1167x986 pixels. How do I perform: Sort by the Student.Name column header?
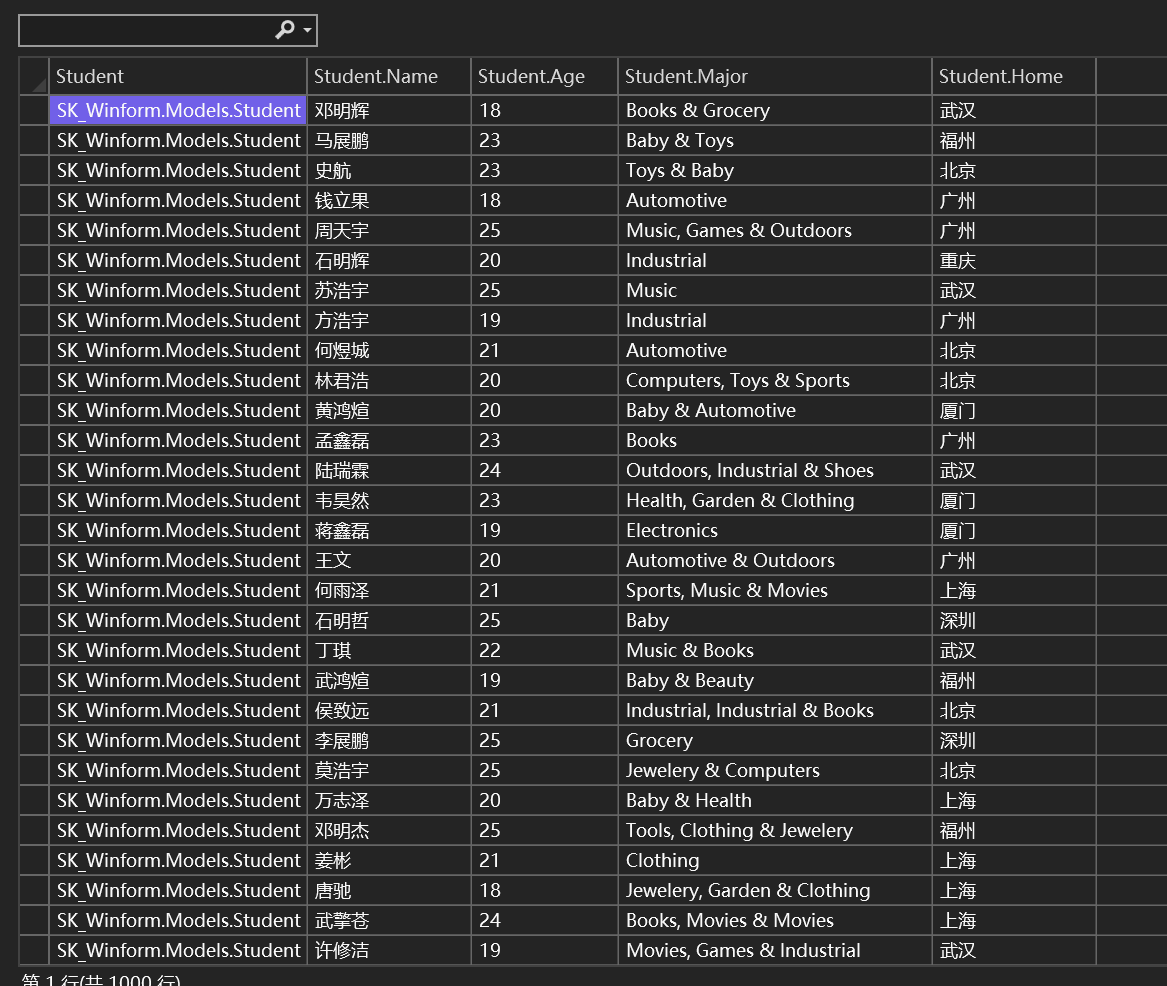click(389, 76)
